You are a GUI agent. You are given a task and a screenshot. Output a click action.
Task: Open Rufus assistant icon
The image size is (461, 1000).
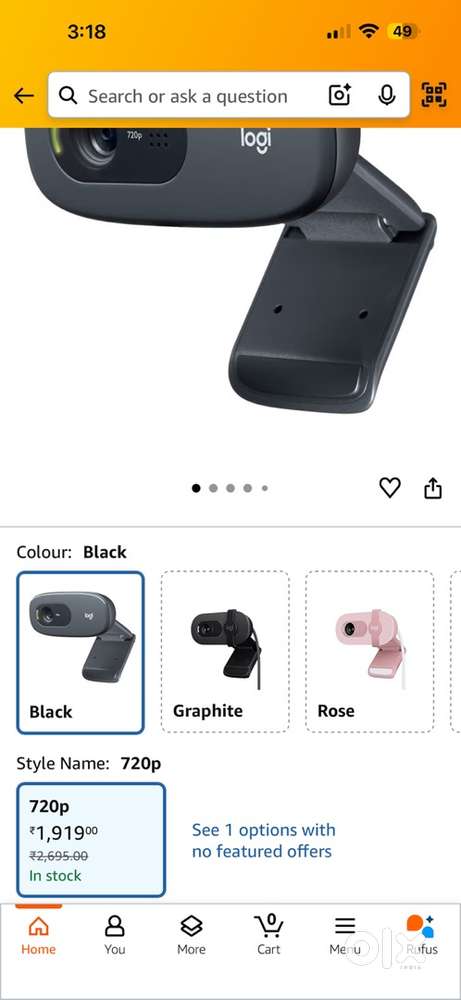click(421, 934)
